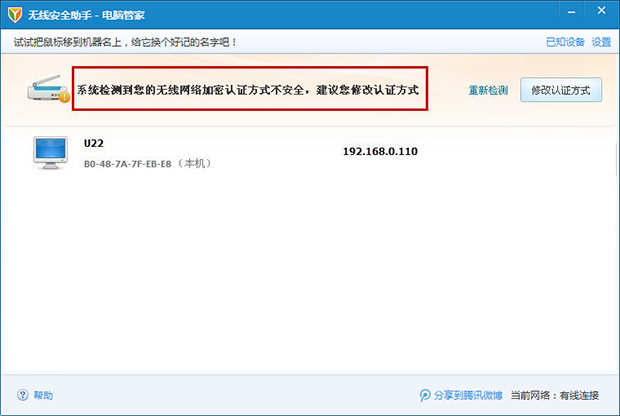The height and width of the screenshot is (416, 620).
Task: Click 分享到腾讯微博 link
Action: pyautogui.click(x=468, y=395)
